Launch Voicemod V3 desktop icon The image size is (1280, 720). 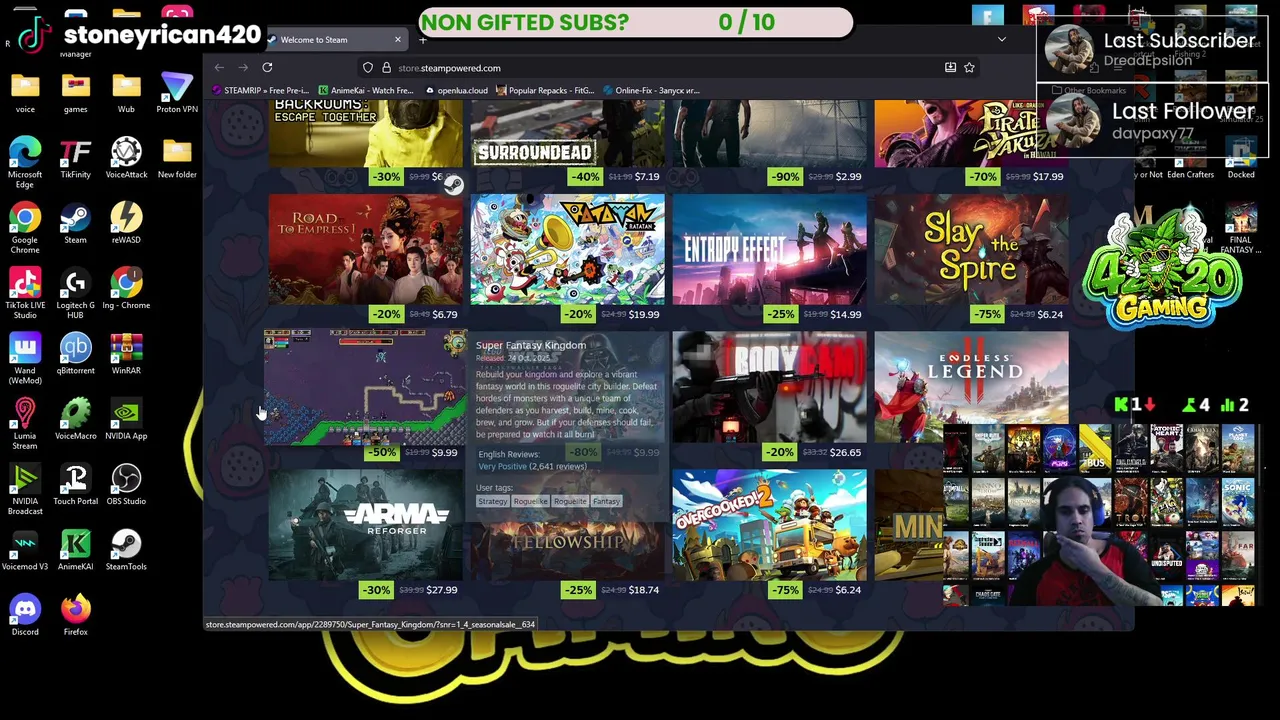coord(25,549)
